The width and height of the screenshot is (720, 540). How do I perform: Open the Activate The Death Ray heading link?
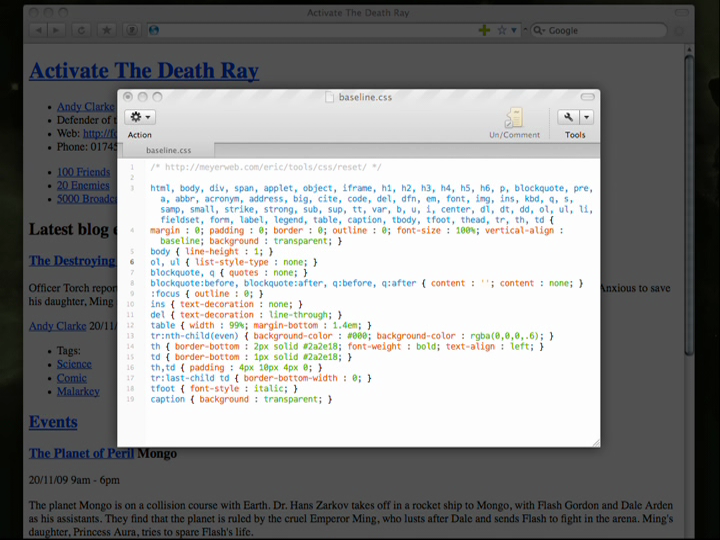pos(144,71)
